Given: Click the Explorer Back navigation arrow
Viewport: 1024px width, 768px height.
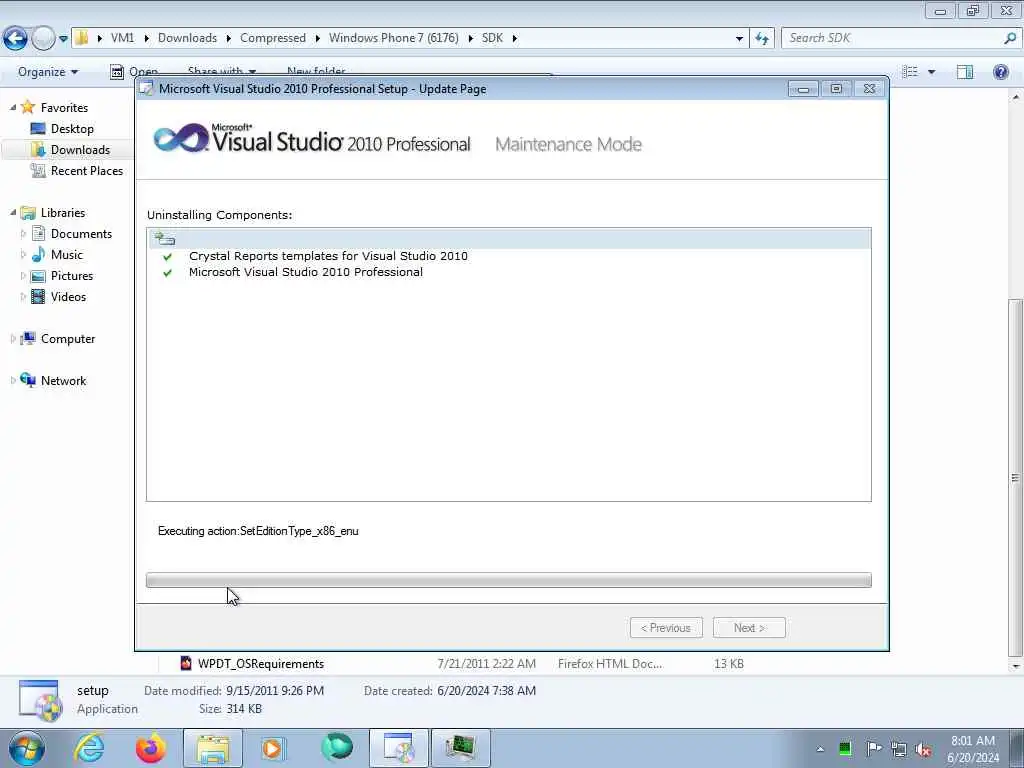Looking at the screenshot, I should point(15,38).
